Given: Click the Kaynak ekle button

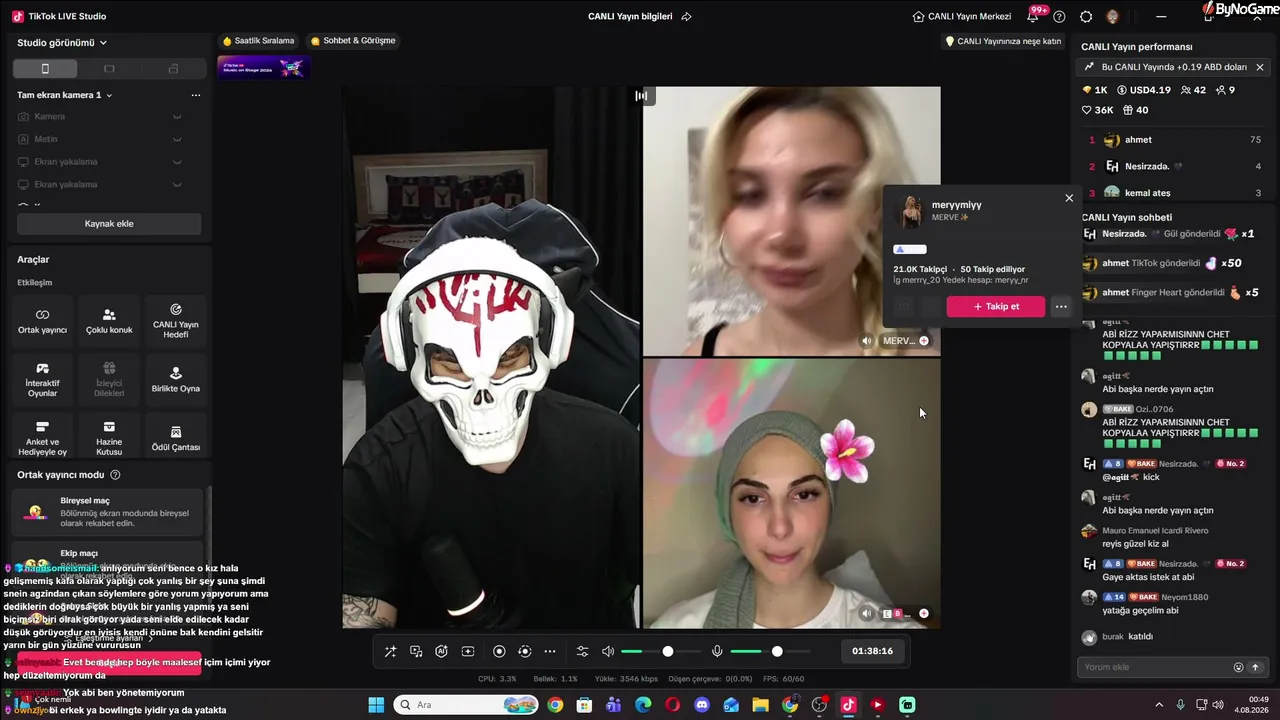Looking at the screenshot, I should 109,224.
